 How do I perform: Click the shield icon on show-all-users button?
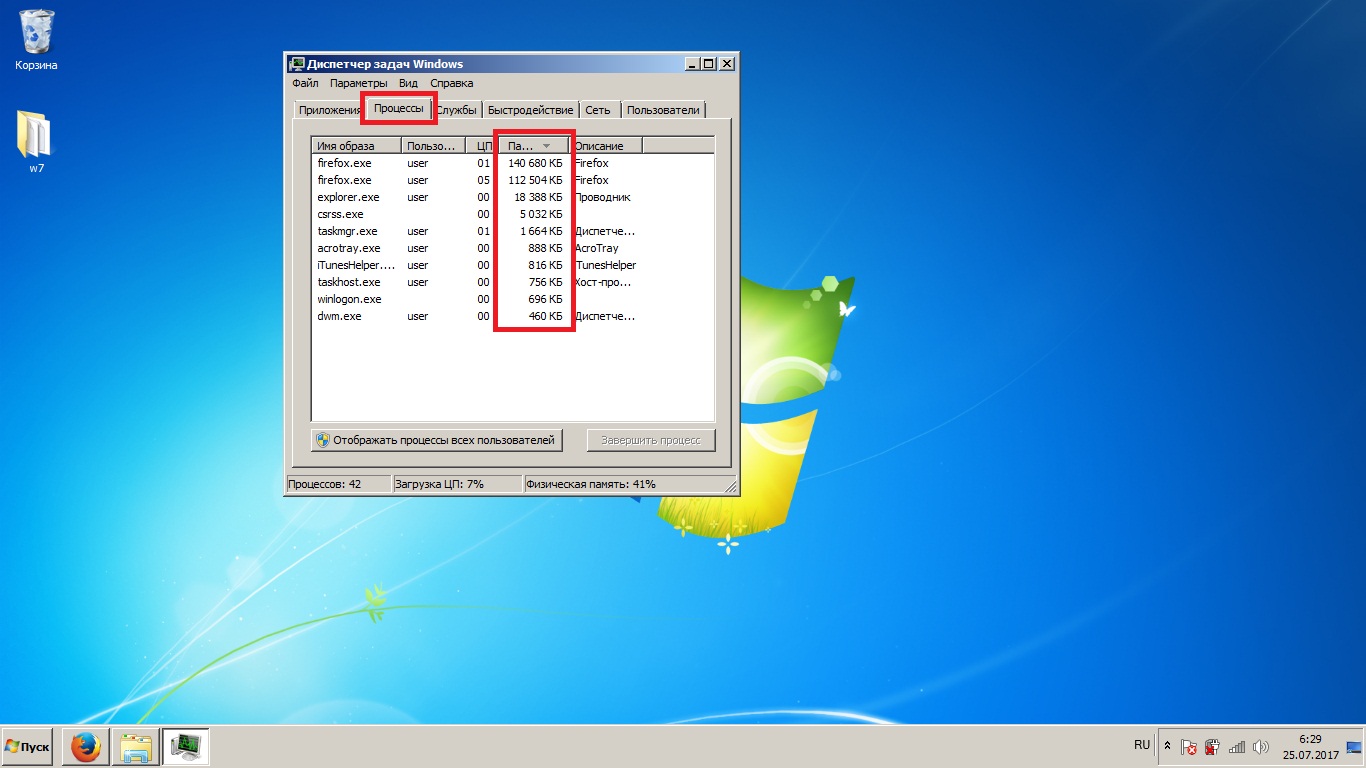point(322,440)
